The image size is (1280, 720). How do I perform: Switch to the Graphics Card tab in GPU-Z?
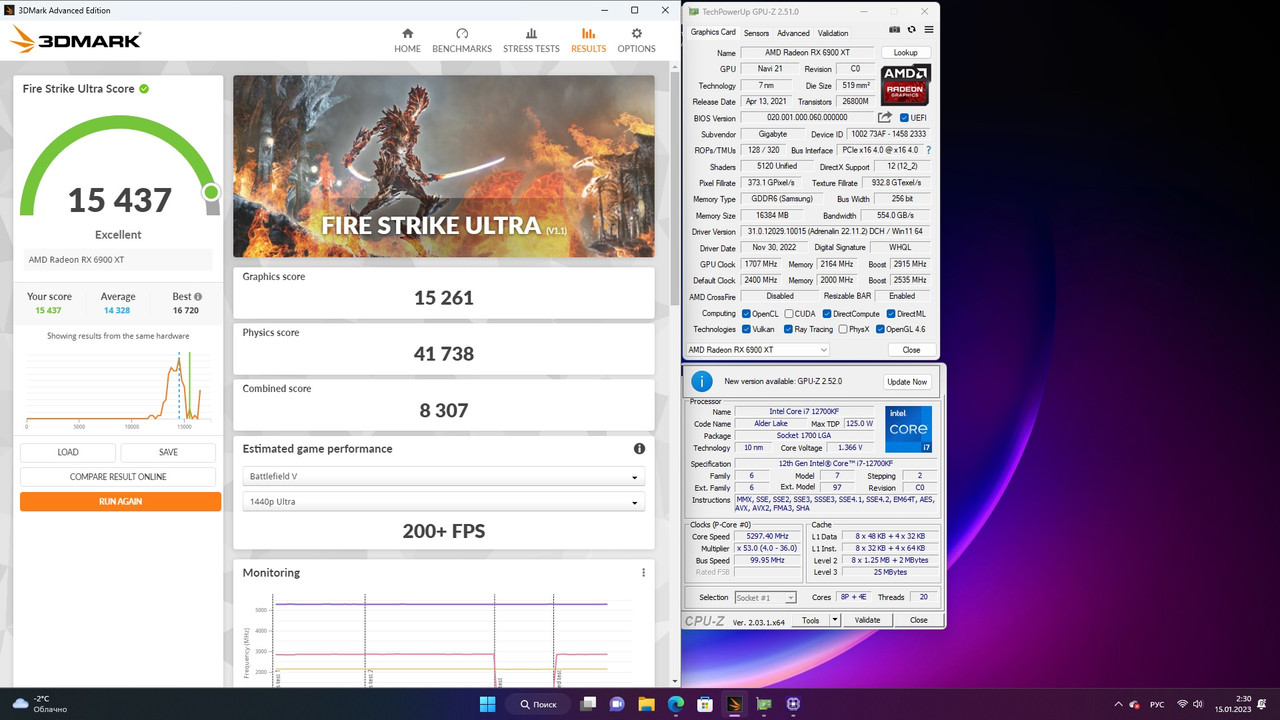(713, 32)
